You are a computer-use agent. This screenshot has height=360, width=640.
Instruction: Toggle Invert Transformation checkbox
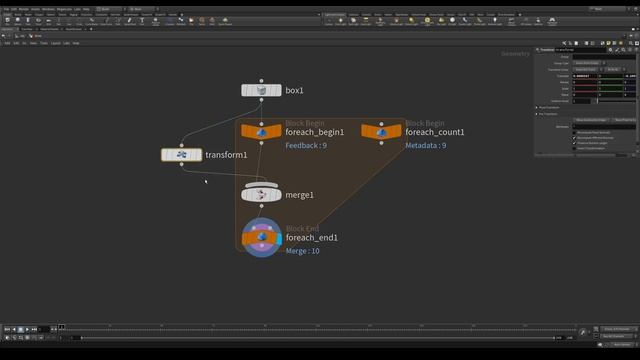(574, 149)
